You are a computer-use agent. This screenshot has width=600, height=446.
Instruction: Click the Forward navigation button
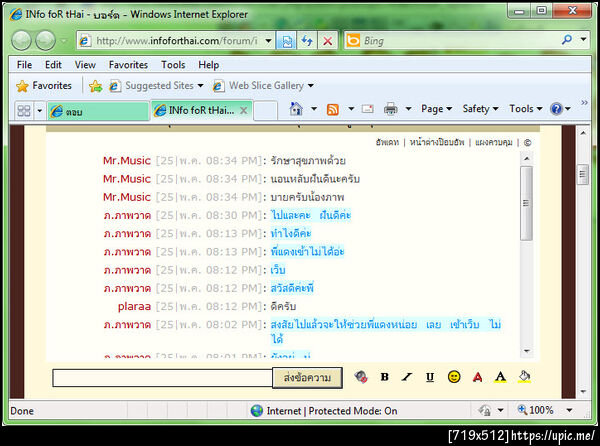click(45, 40)
